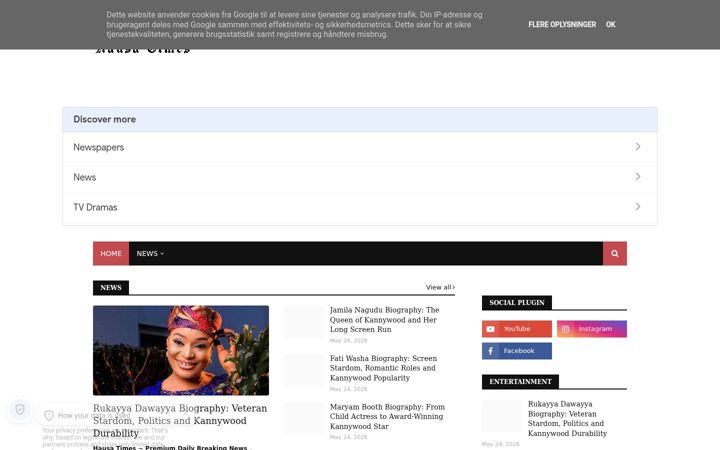Image resolution: width=720 pixels, height=450 pixels.
Task: Open the Facebook social plugin button
Action: (x=517, y=351)
